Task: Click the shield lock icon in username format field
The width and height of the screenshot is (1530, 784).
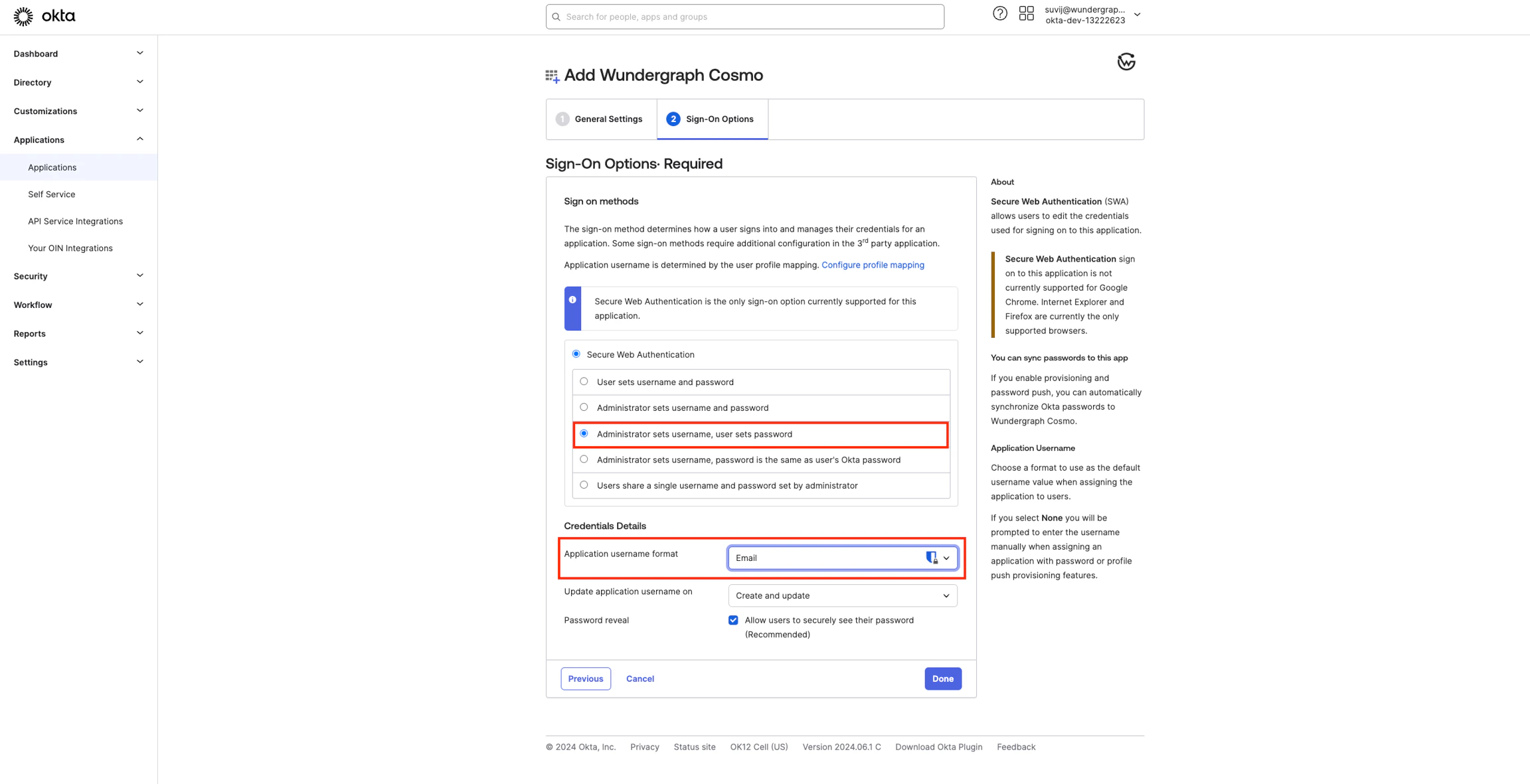Action: click(x=930, y=557)
